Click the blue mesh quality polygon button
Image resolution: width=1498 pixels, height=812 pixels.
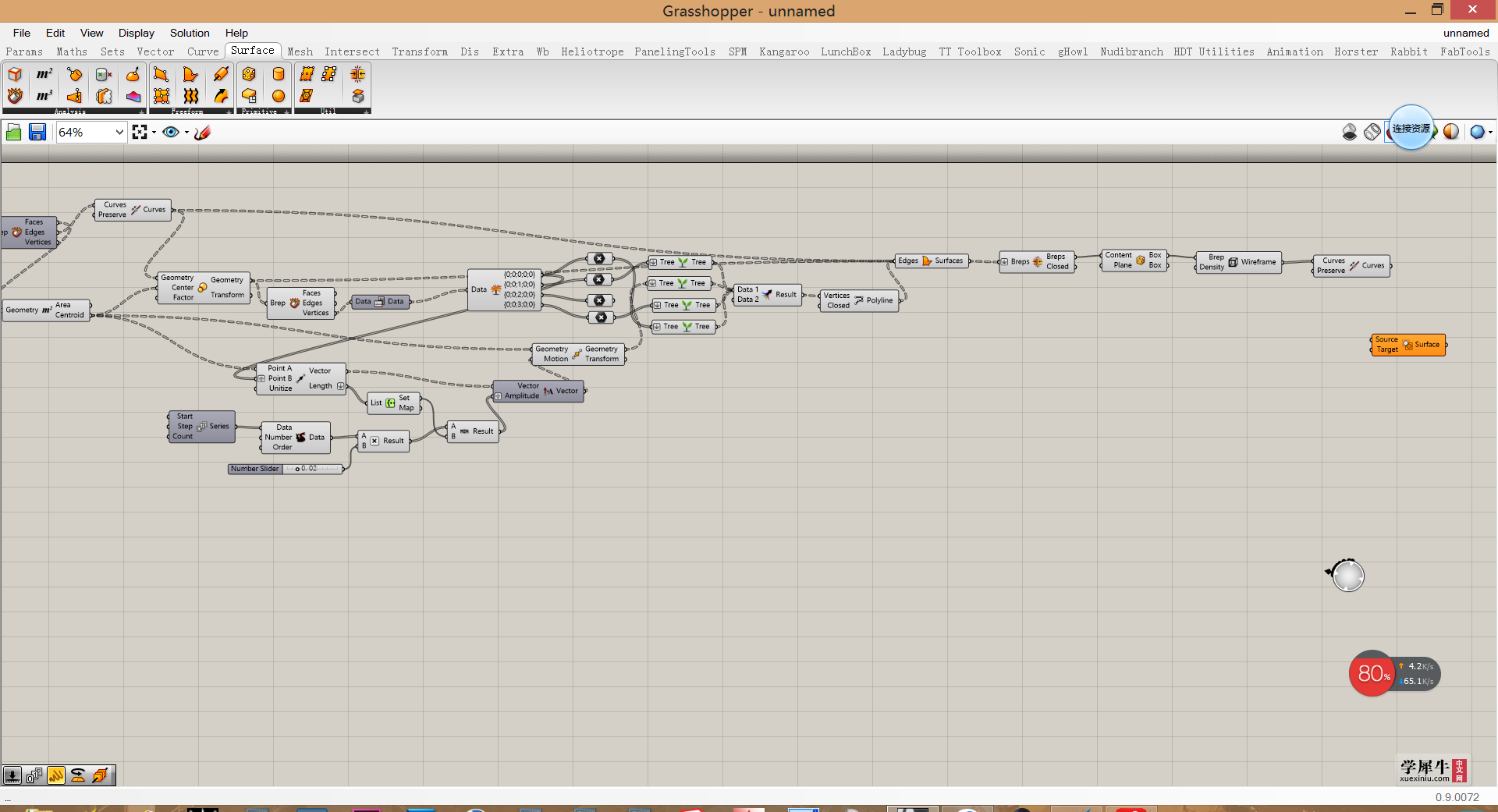1477,132
